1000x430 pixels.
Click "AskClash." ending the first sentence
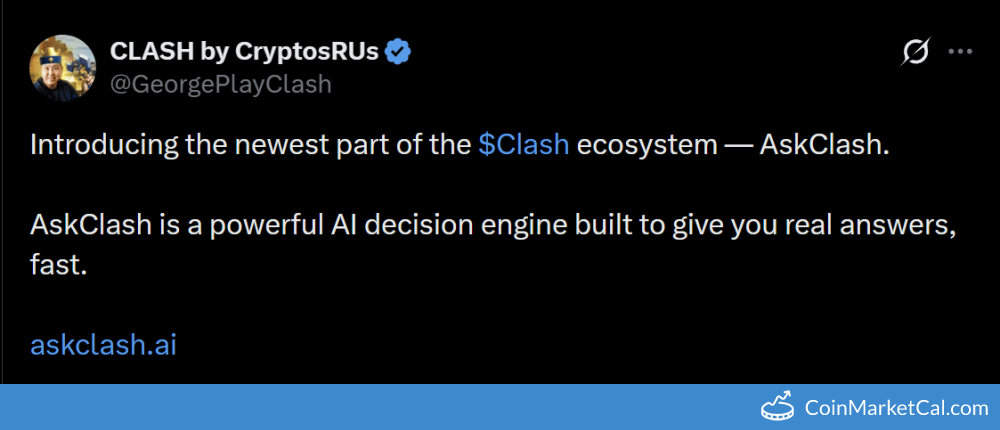click(x=823, y=145)
